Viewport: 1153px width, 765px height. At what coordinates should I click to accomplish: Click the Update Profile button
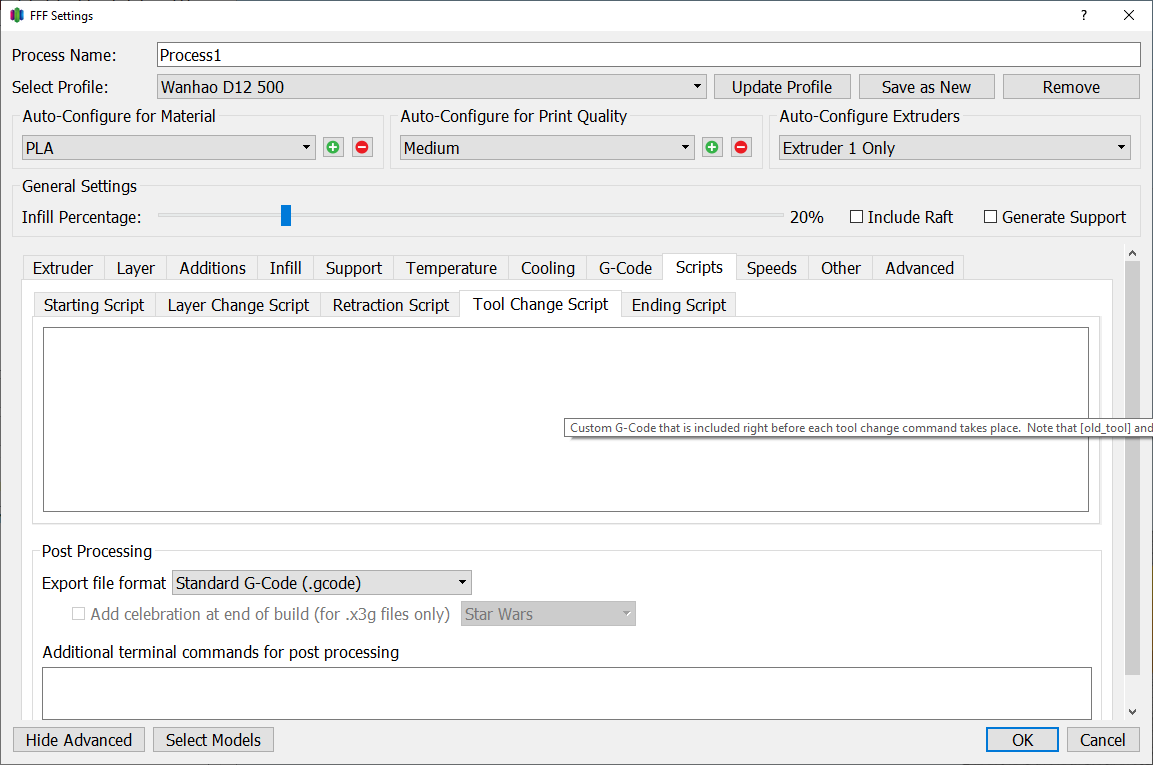[x=782, y=87]
